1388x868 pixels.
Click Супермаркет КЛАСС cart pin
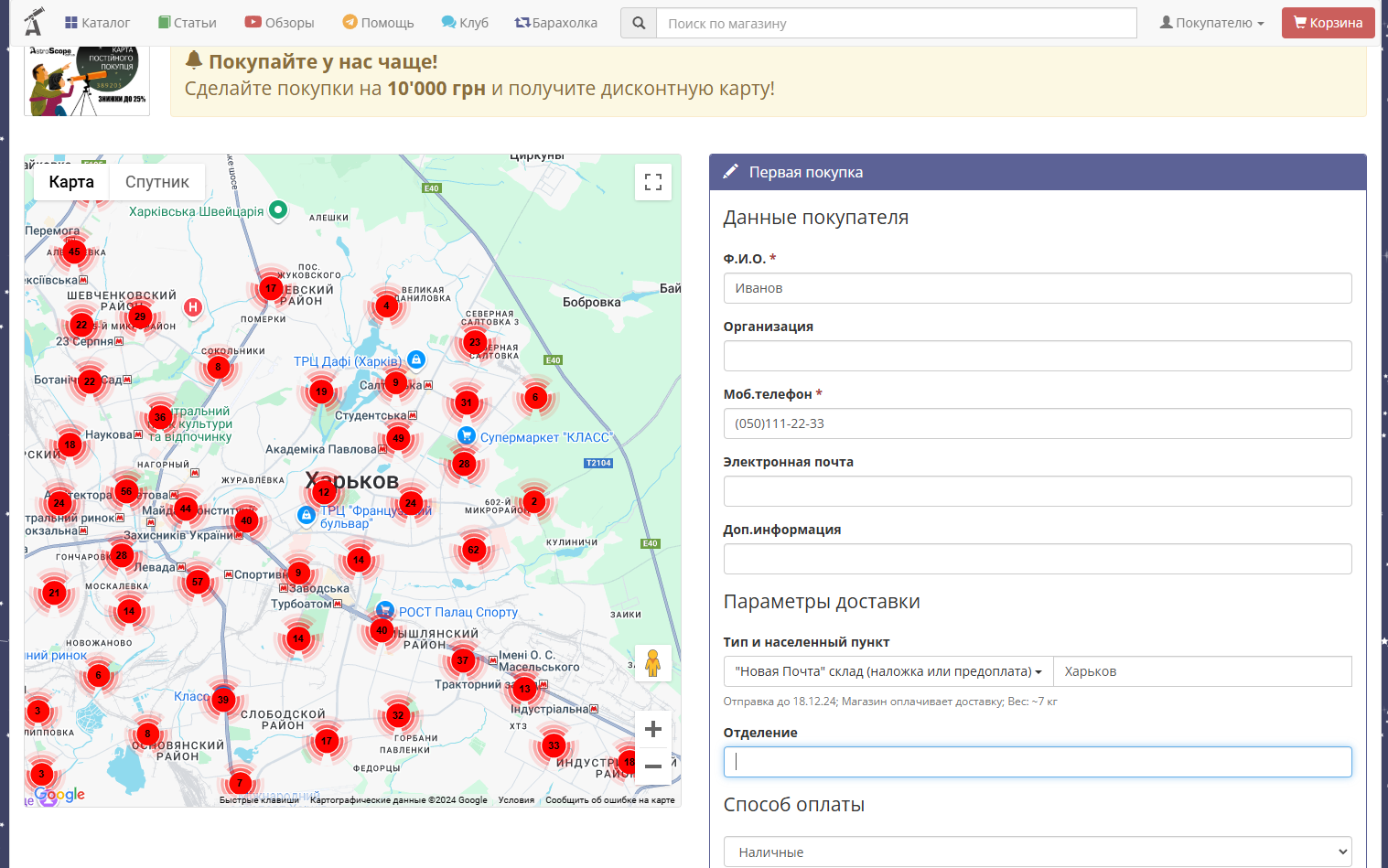[466, 435]
